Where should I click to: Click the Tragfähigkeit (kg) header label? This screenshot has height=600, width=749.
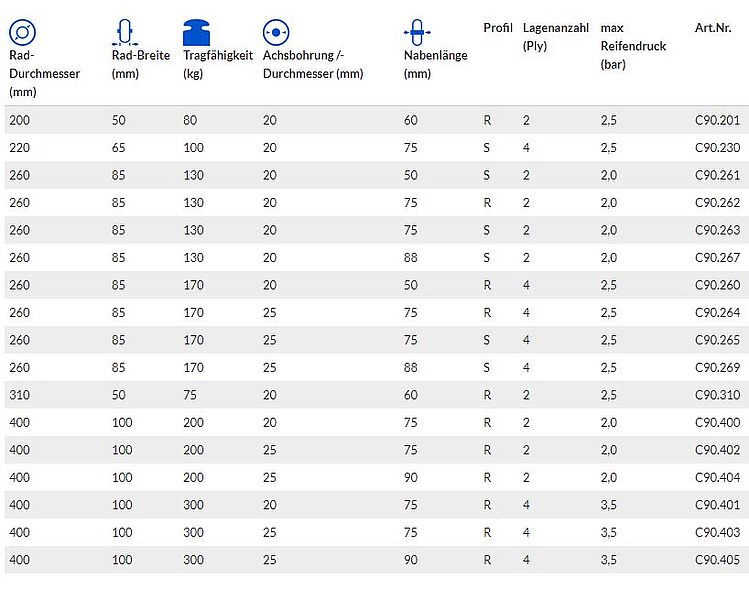click(218, 64)
